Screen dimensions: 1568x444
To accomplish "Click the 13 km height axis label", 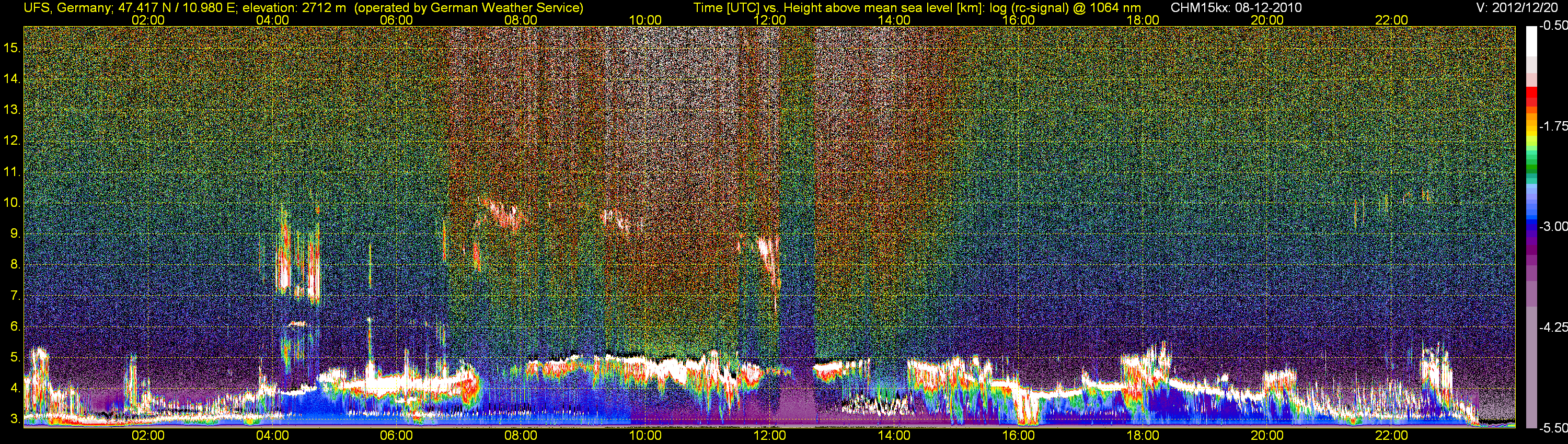I will point(11,110).
